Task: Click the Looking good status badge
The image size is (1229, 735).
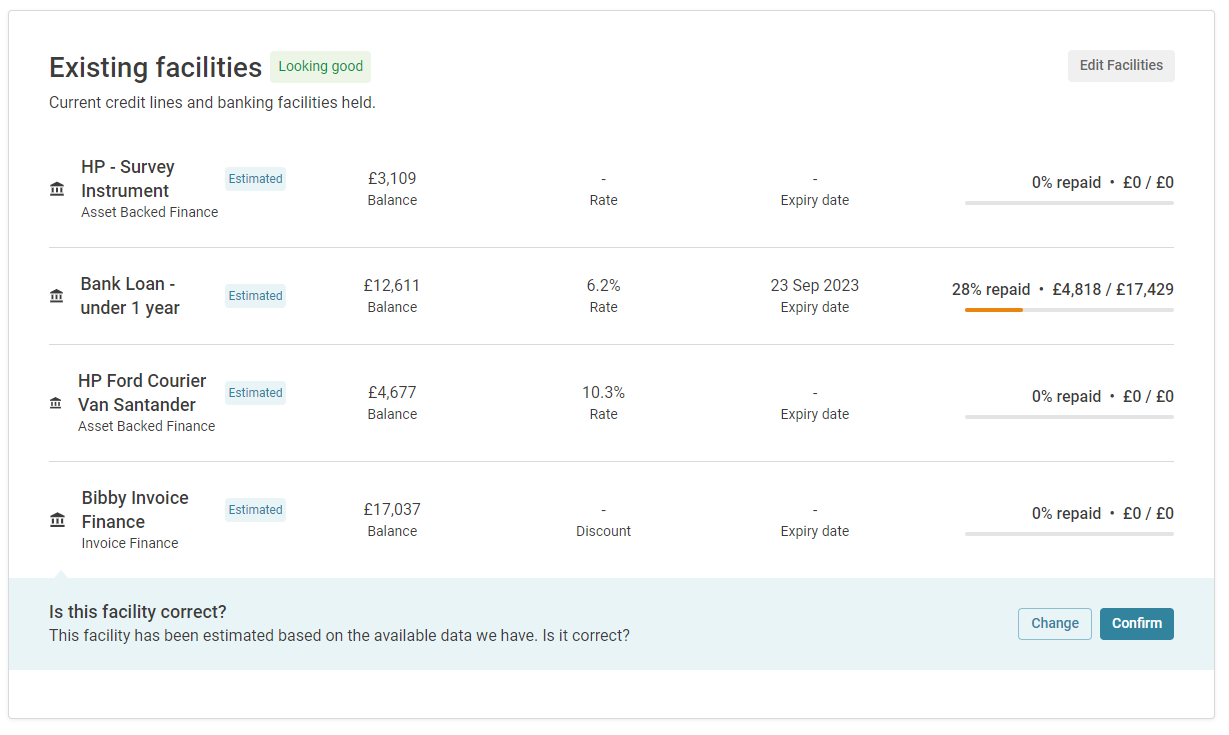Action: click(x=320, y=67)
